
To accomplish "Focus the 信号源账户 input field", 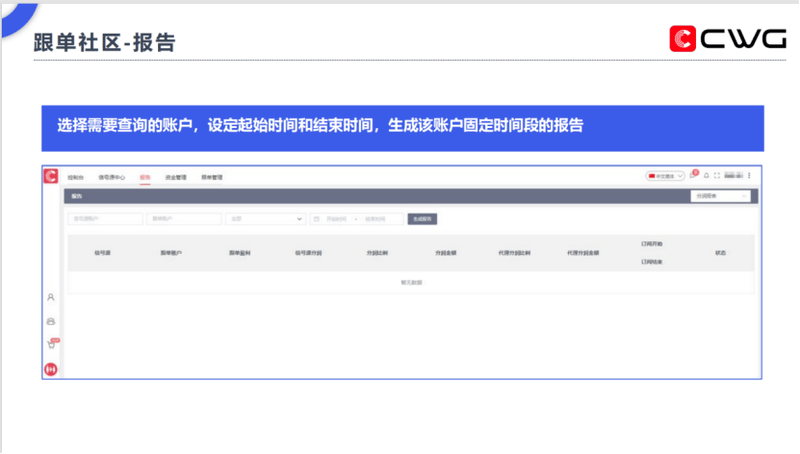I will 105,219.
